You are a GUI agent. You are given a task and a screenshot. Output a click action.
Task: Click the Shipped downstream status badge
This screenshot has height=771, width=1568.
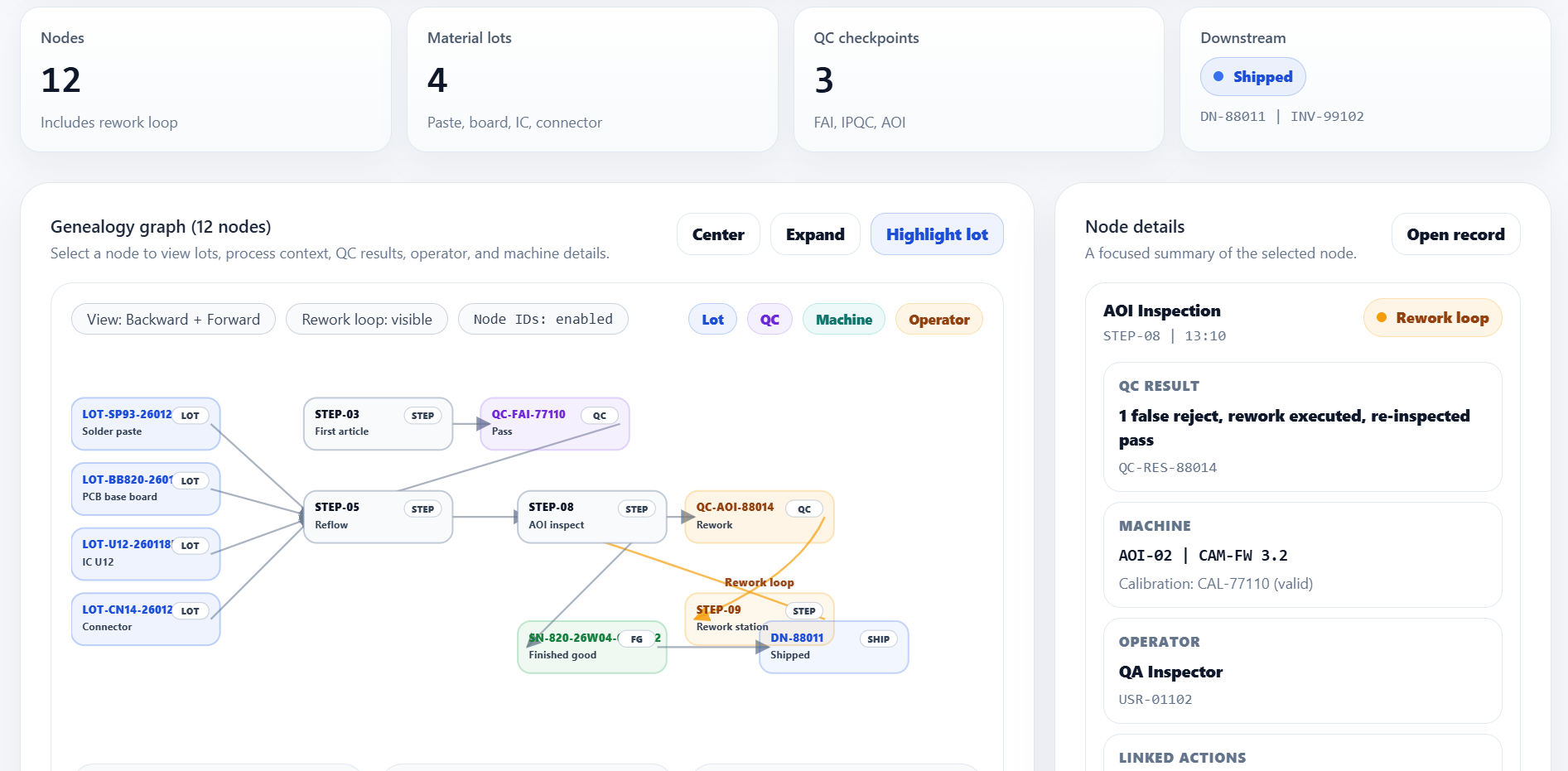[1252, 77]
